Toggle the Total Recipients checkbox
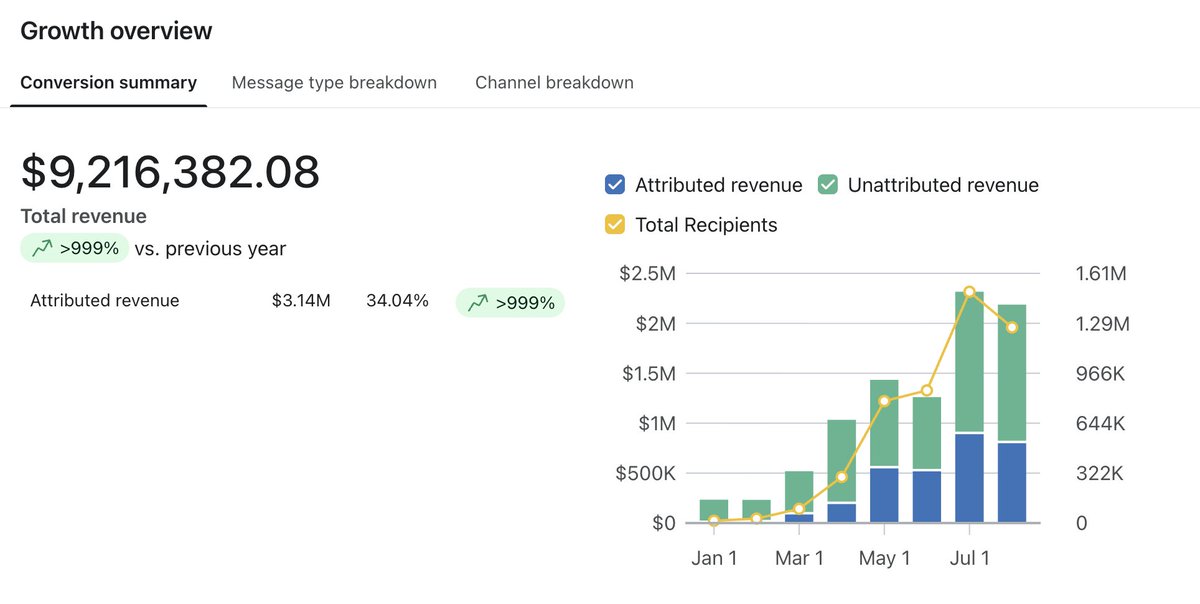1200x604 pixels. click(615, 225)
